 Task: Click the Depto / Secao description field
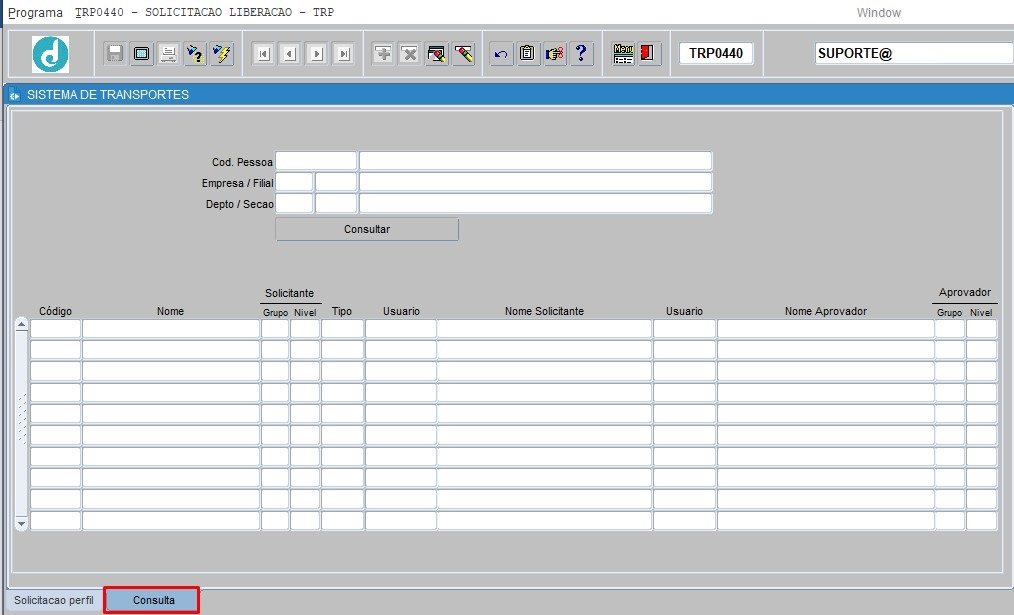[535, 204]
